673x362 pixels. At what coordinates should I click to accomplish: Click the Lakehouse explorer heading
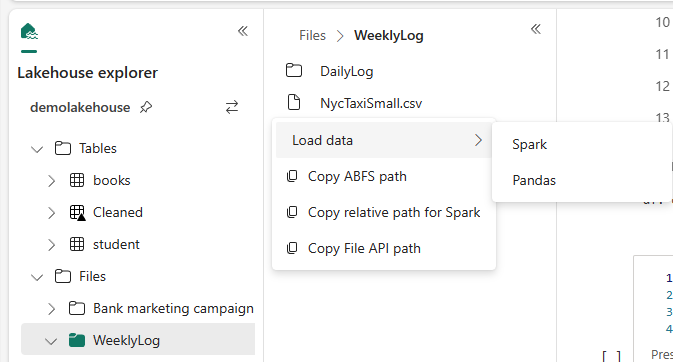88,73
